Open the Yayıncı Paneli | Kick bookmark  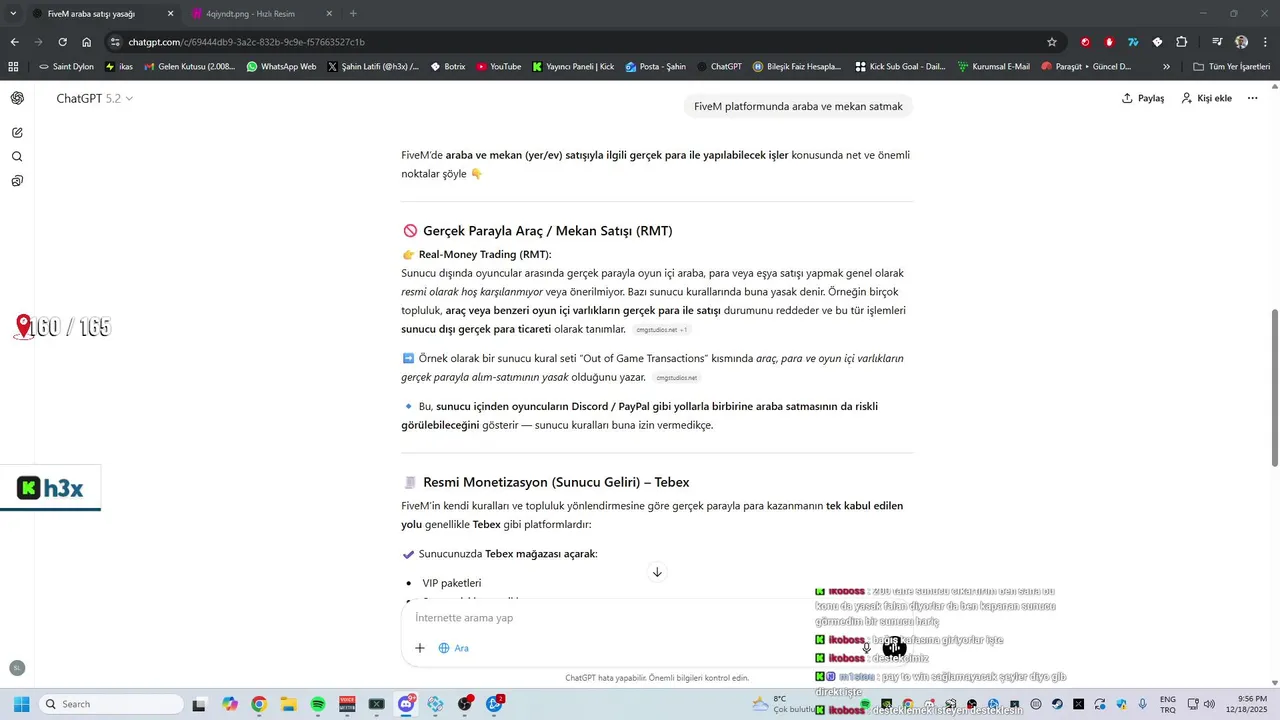(573, 67)
